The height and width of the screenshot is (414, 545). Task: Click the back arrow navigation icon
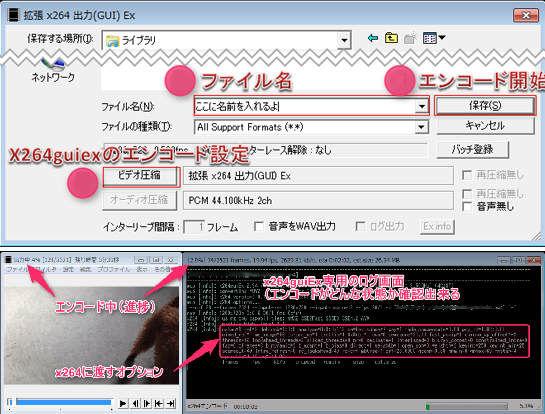click(x=373, y=38)
